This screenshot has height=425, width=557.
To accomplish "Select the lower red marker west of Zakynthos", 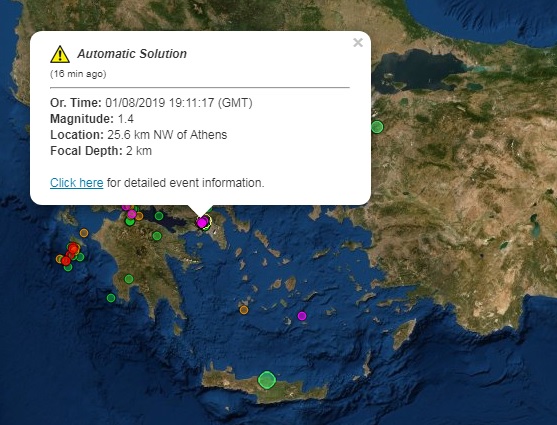I will click(x=66, y=261).
